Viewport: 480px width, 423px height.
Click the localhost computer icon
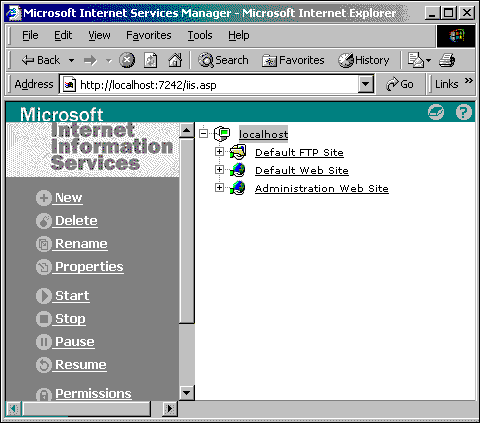click(x=222, y=134)
